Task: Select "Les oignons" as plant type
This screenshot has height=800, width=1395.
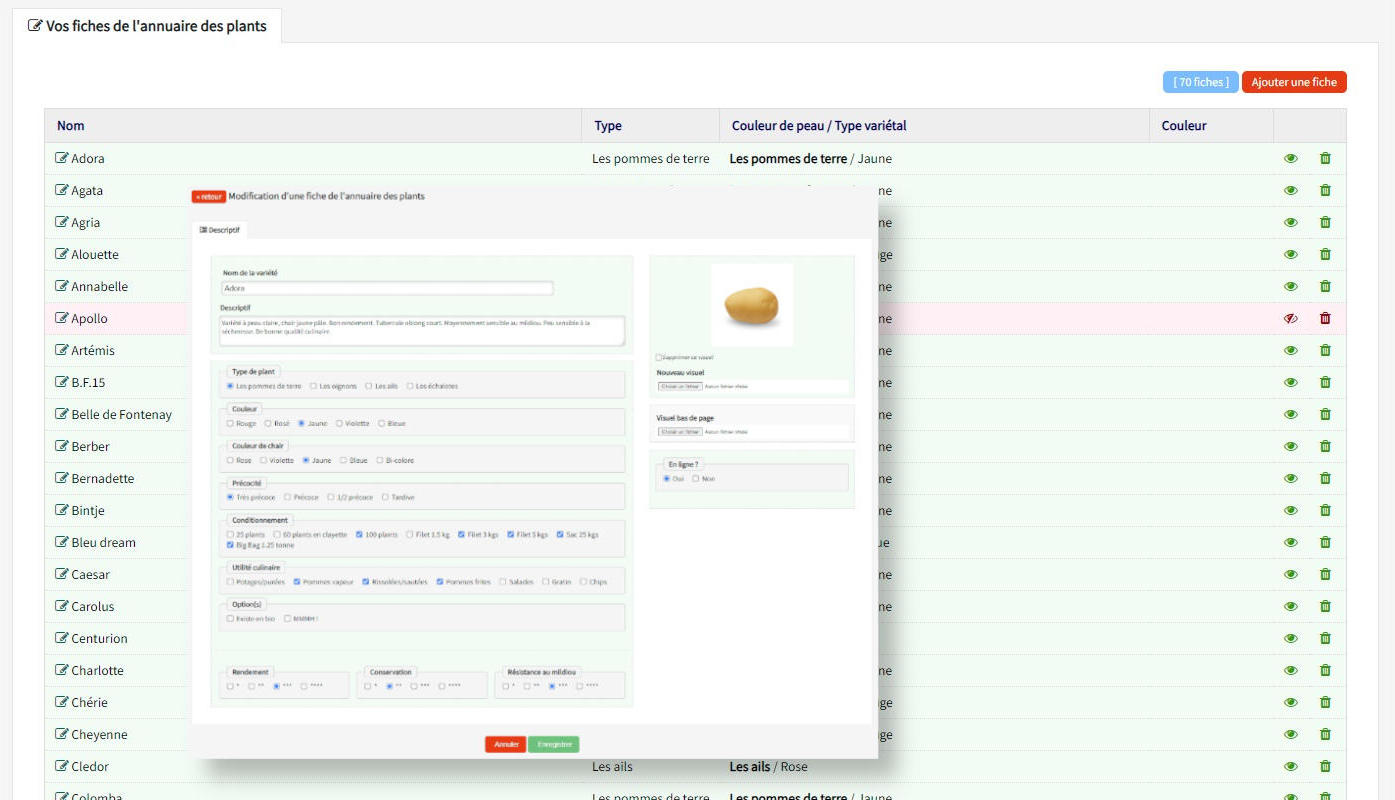Action: (x=314, y=386)
